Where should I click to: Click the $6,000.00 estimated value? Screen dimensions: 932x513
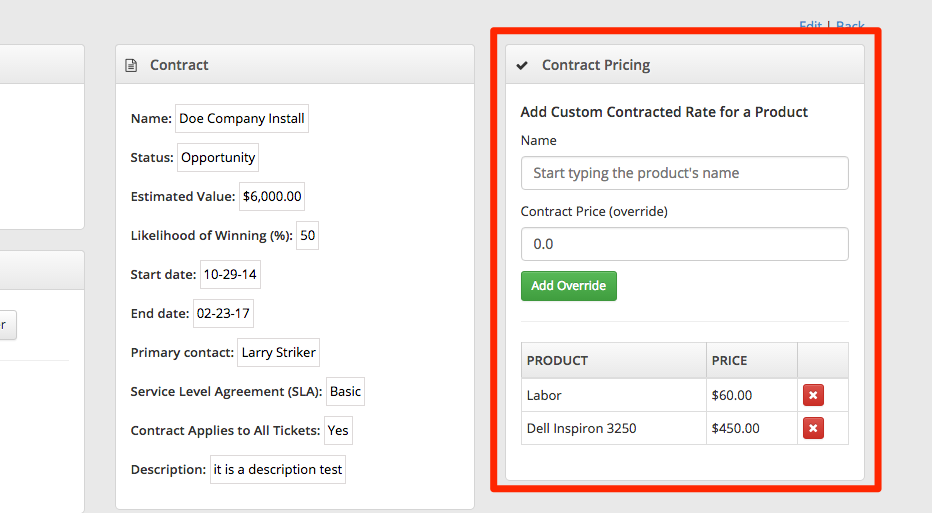272,197
